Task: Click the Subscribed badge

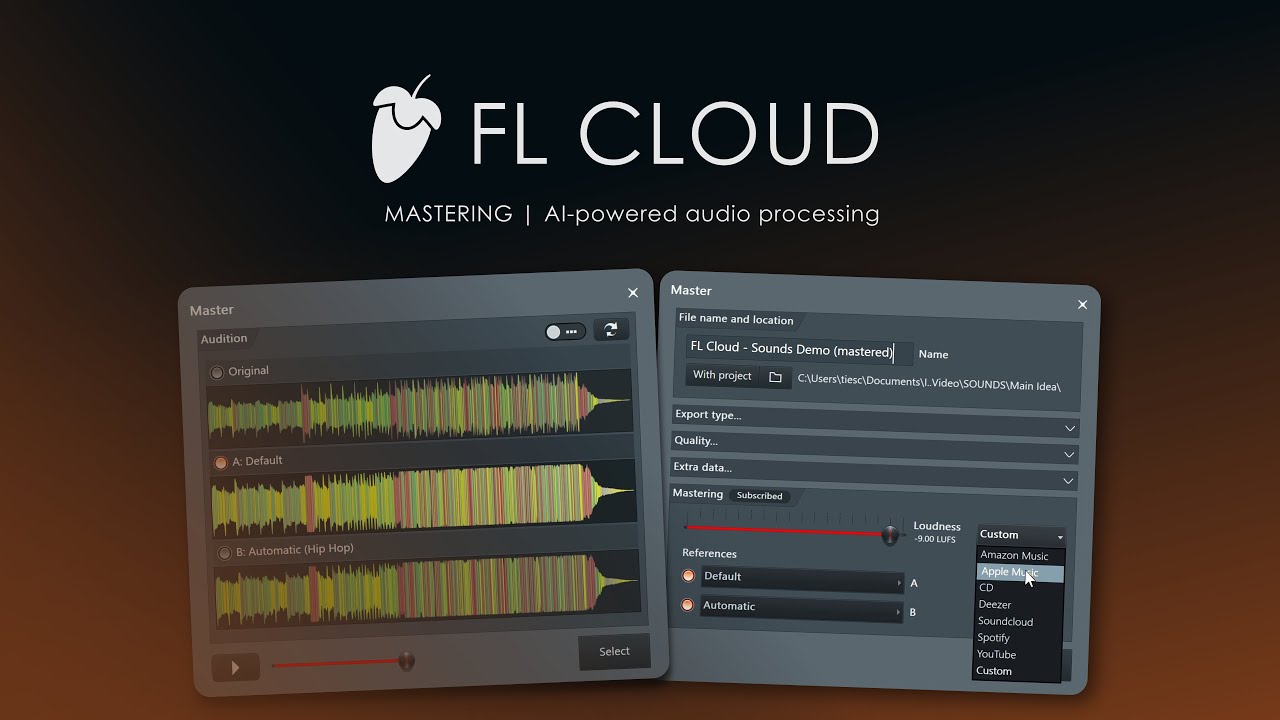Action: pos(760,496)
